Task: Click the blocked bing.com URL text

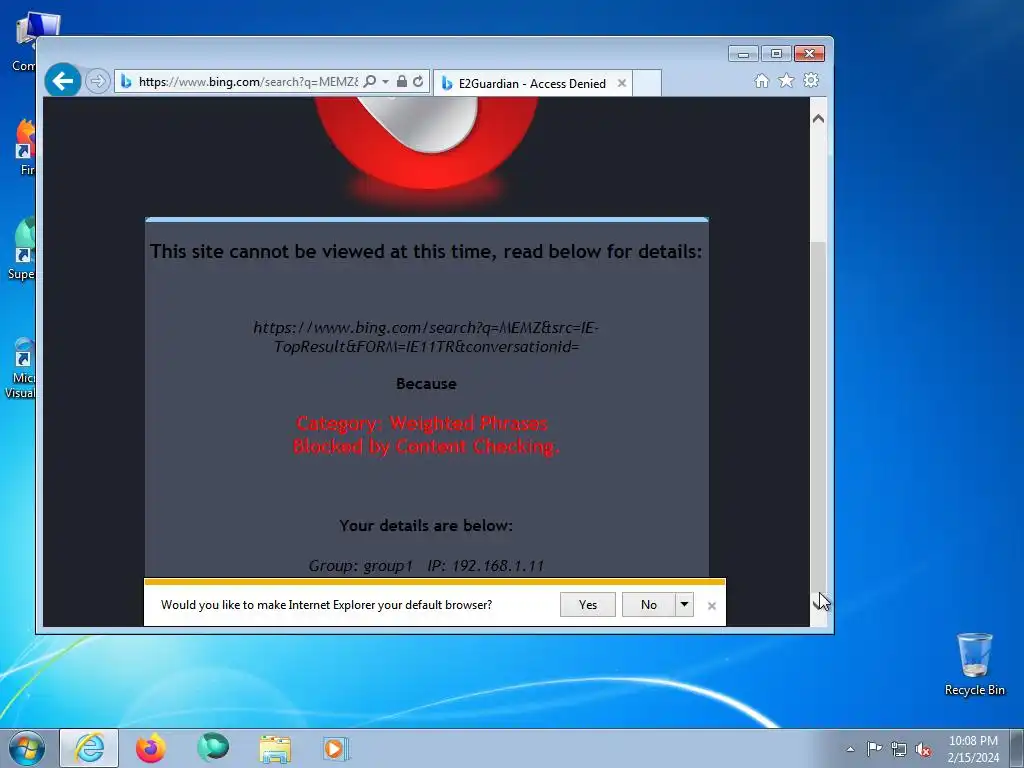Action: [426, 337]
